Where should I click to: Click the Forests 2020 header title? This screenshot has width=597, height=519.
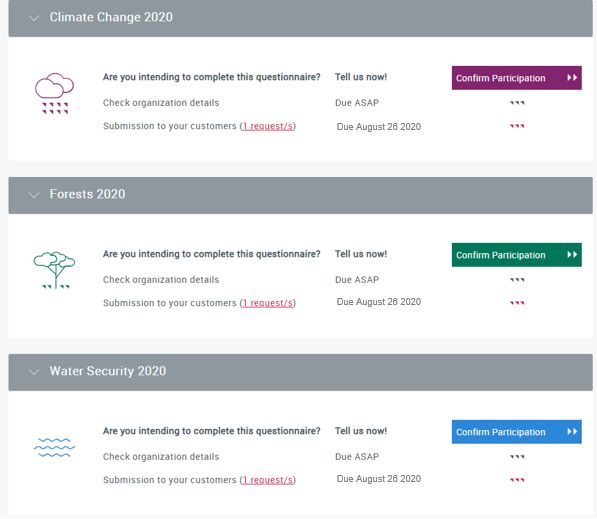(87, 194)
